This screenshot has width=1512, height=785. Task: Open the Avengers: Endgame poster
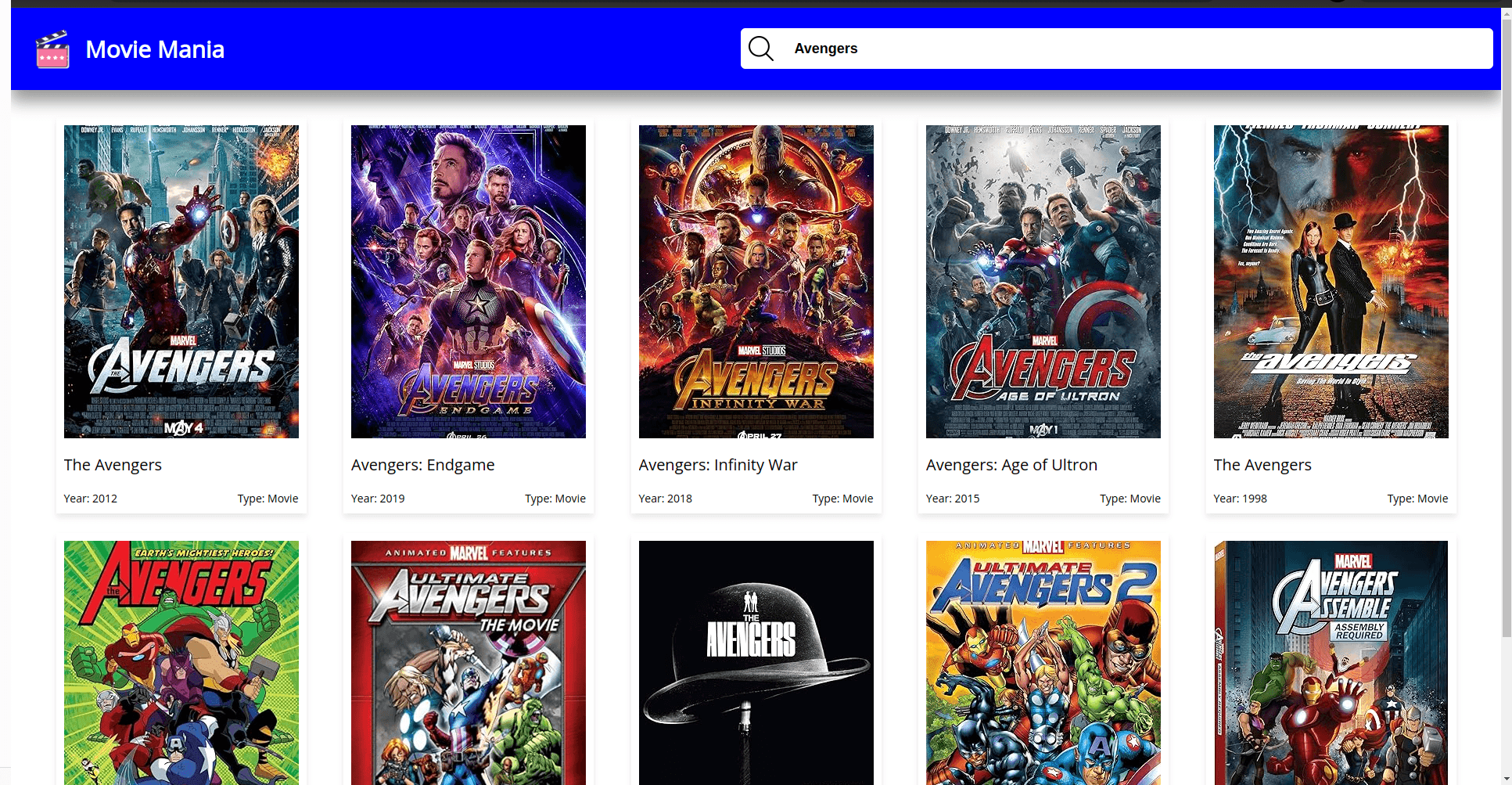(469, 282)
